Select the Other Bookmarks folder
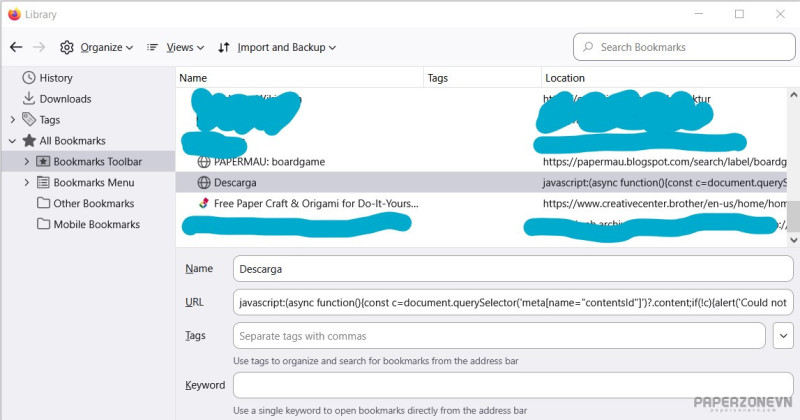 click(80, 204)
